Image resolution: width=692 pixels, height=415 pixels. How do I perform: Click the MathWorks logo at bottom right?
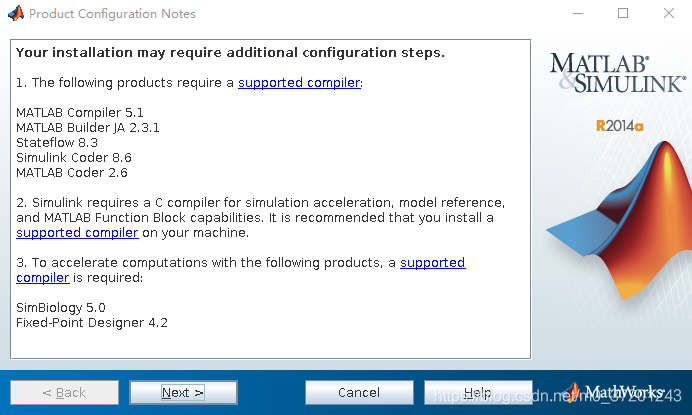point(618,392)
